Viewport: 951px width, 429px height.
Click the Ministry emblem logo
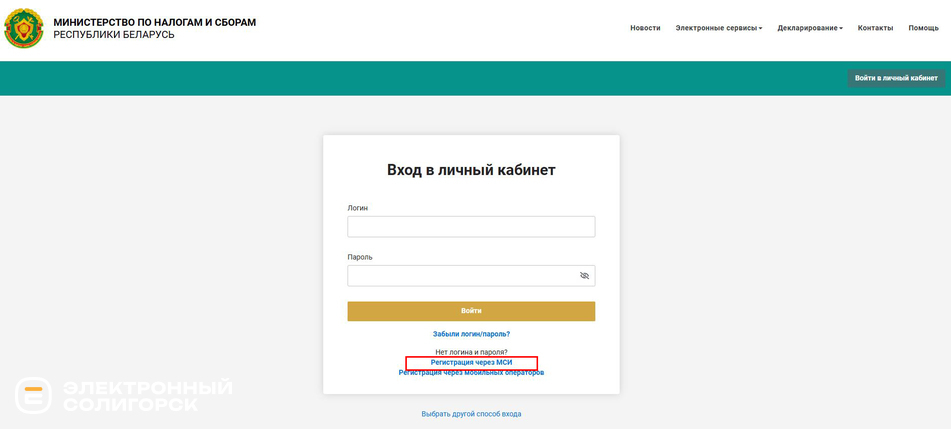pos(23,28)
